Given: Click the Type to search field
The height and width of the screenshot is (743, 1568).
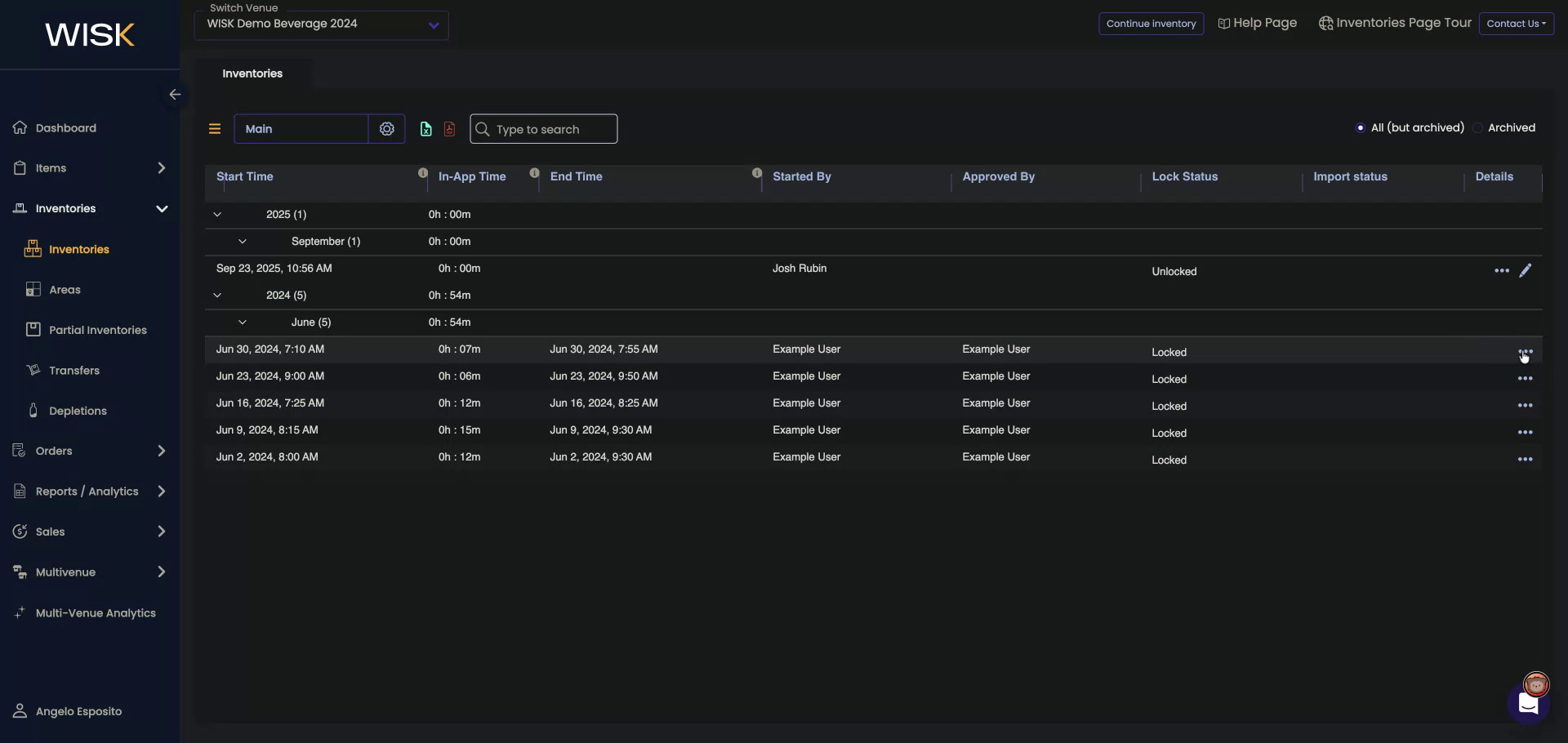Looking at the screenshot, I should 544,128.
